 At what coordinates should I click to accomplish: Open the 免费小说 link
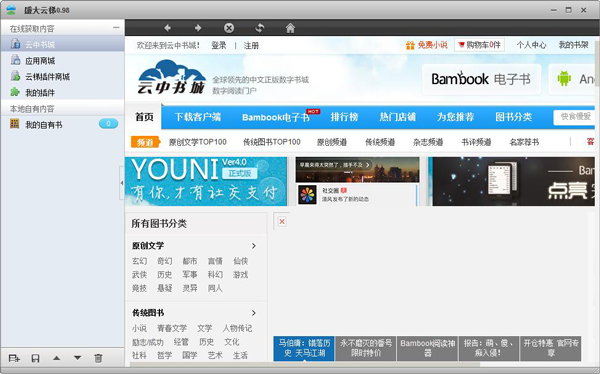[432, 45]
